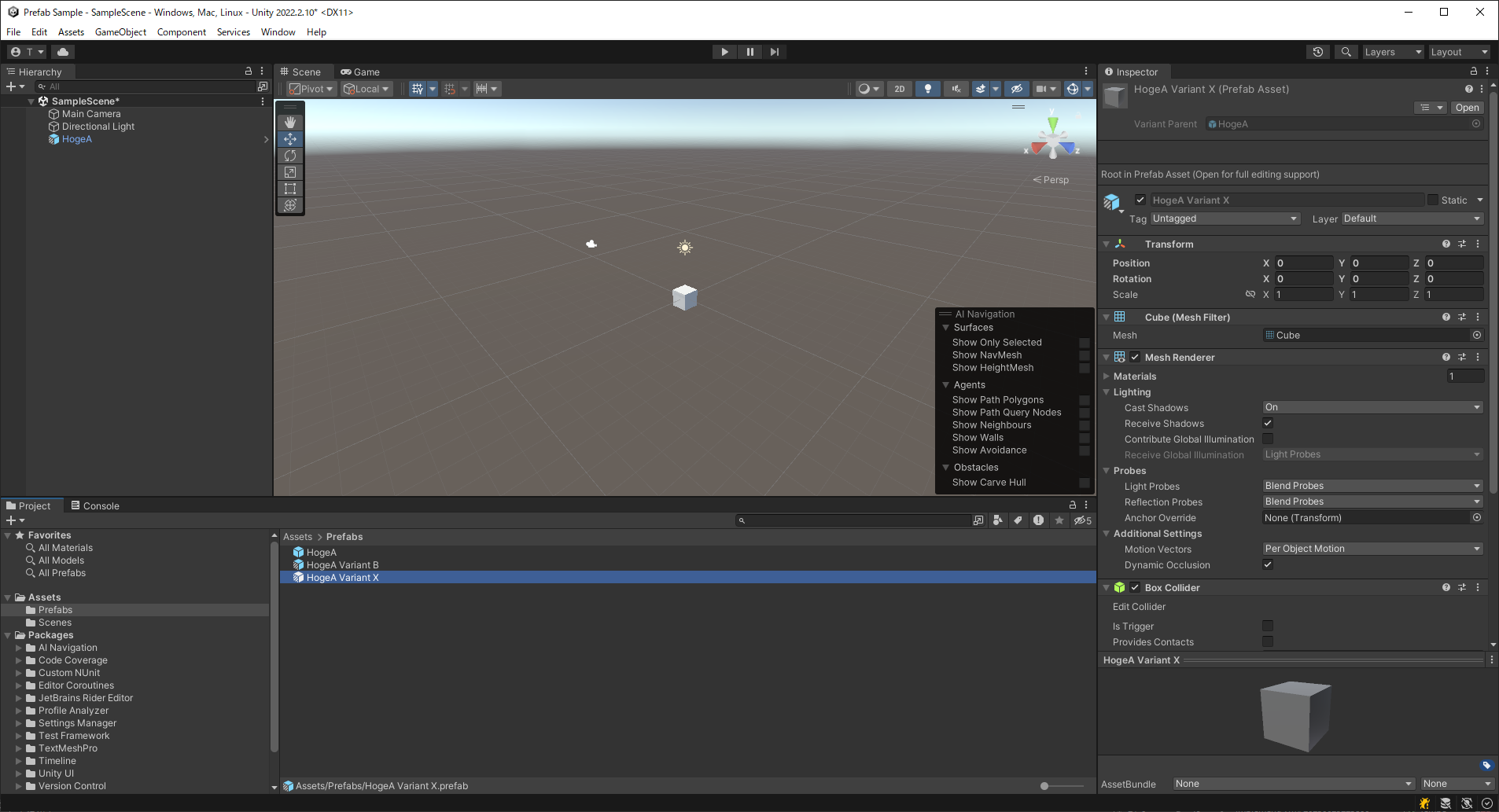Image resolution: width=1499 pixels, height=812 pixels.
Task: Open the Undo History icon
Action: click(1318, 52)
